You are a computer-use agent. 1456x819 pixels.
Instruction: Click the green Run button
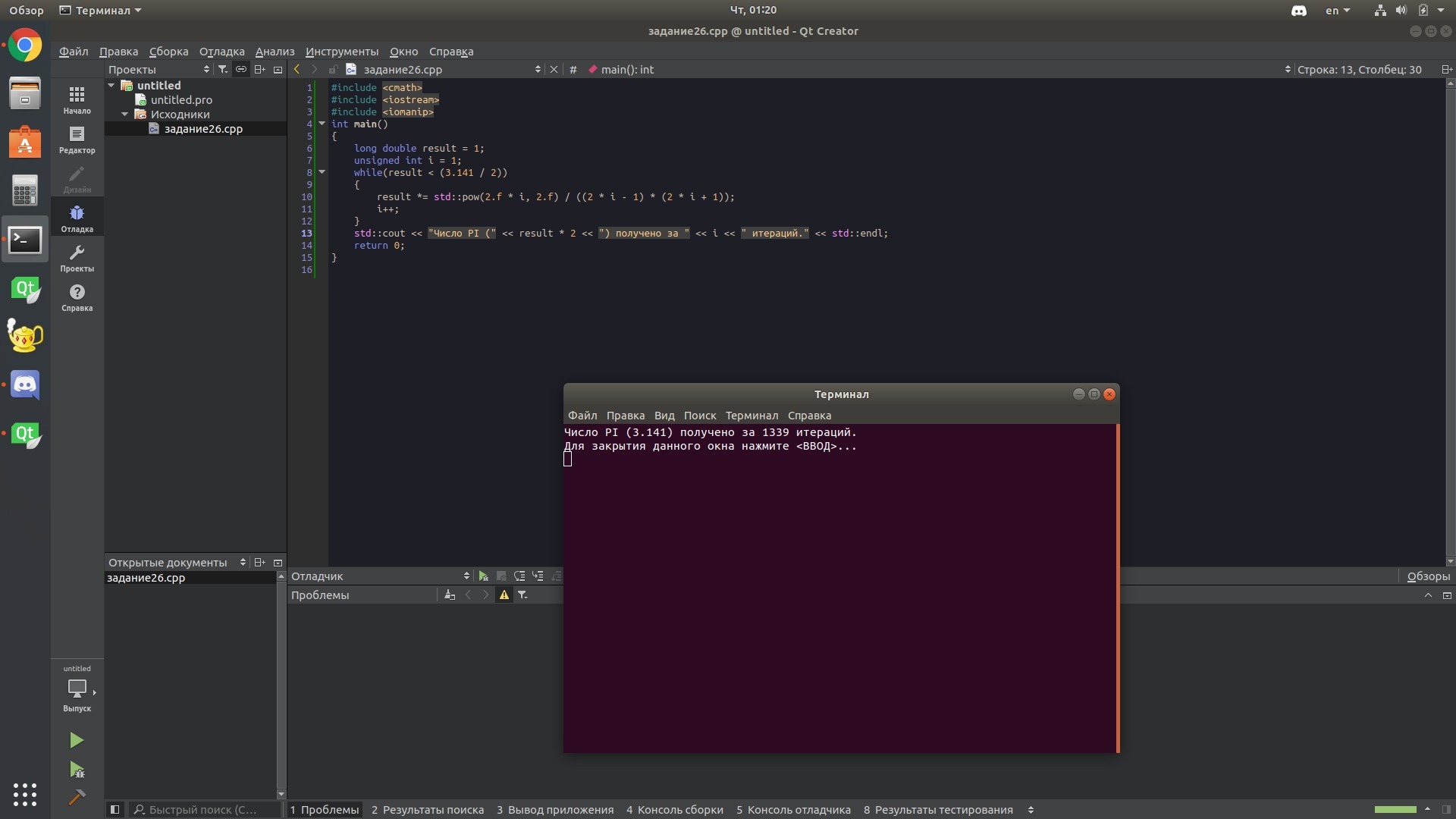[76, 739]
